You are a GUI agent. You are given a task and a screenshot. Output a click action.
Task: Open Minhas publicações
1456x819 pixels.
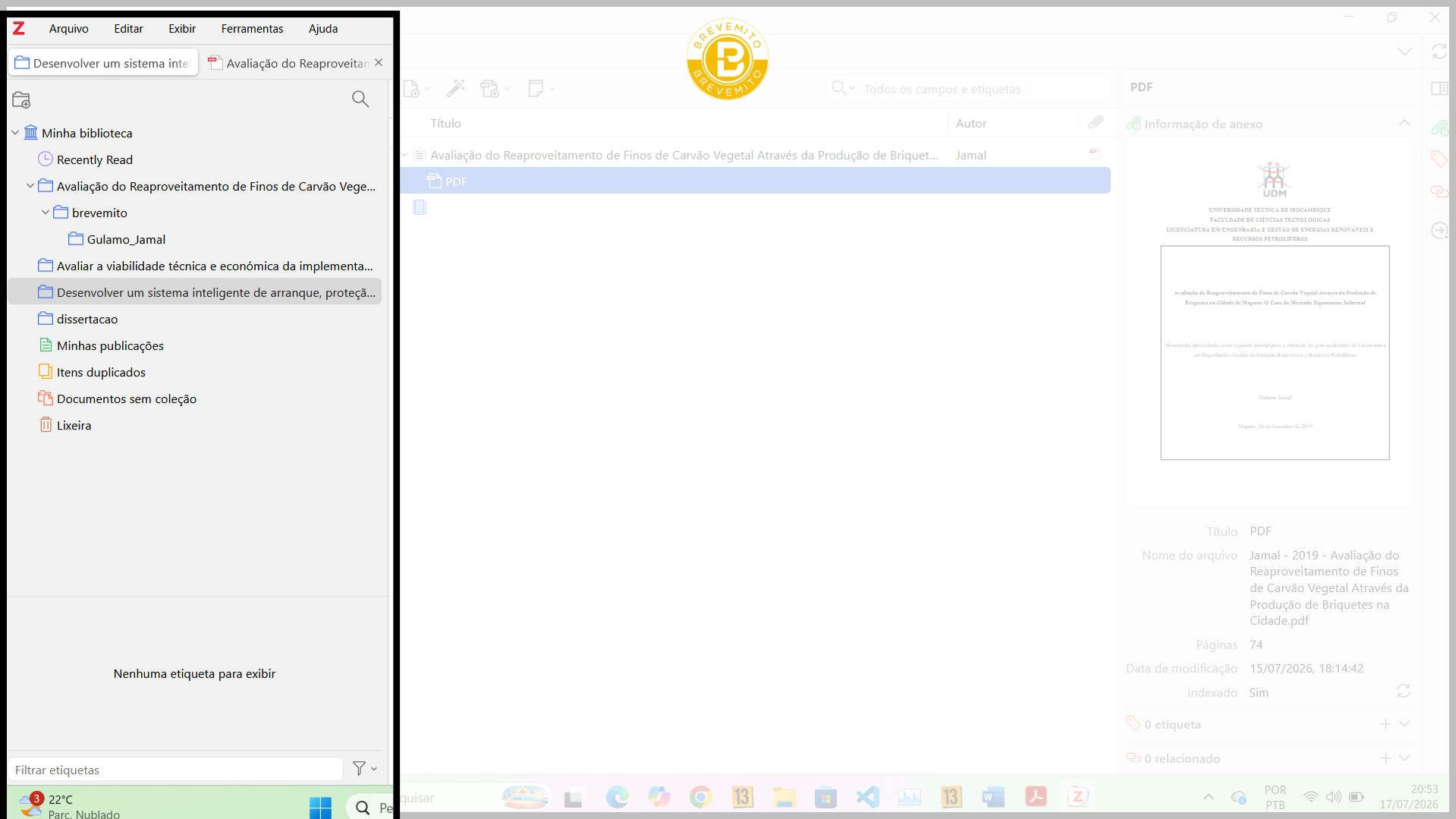pos(110,345)
